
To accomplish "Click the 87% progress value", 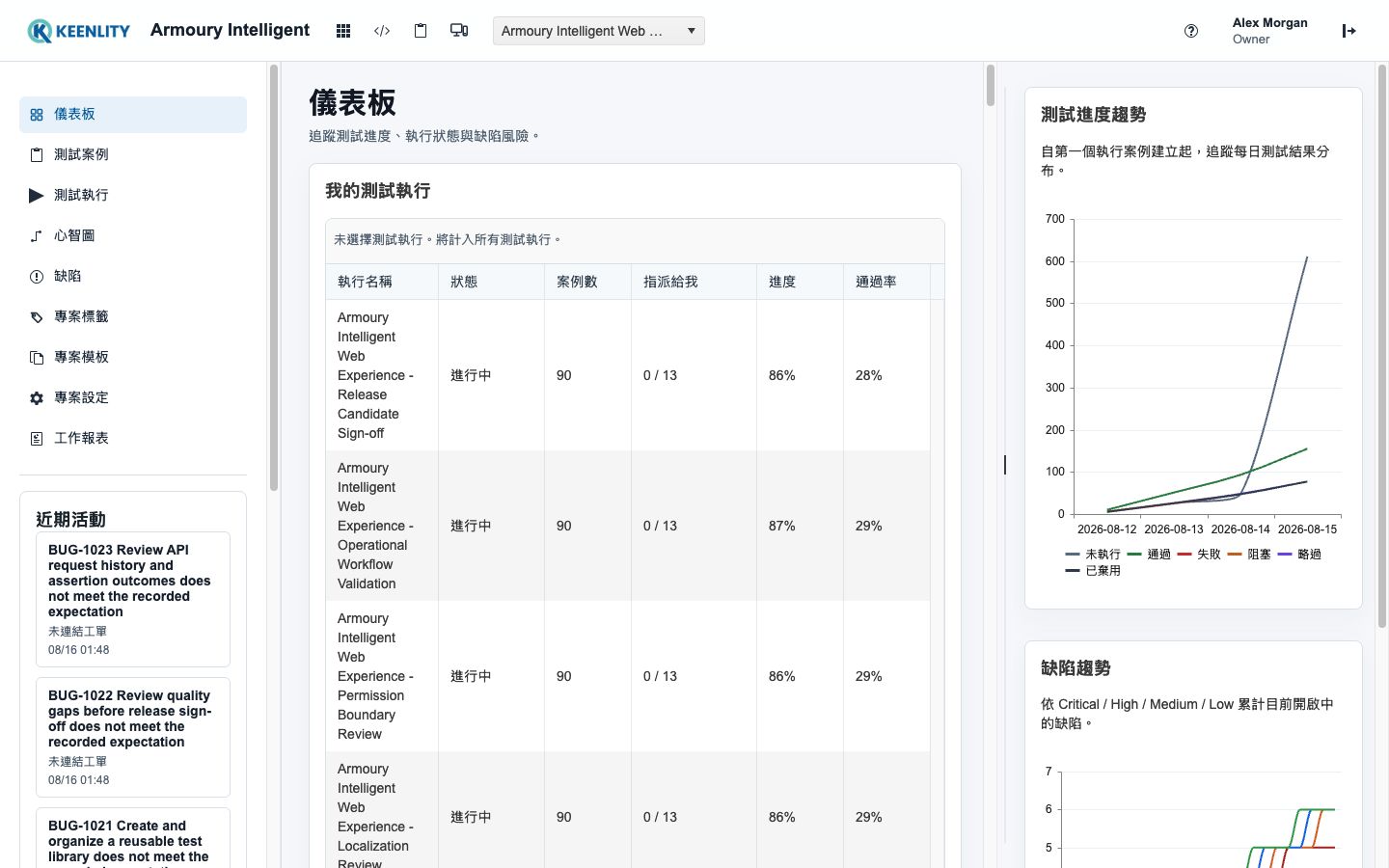I will click(x=782, y=526).
